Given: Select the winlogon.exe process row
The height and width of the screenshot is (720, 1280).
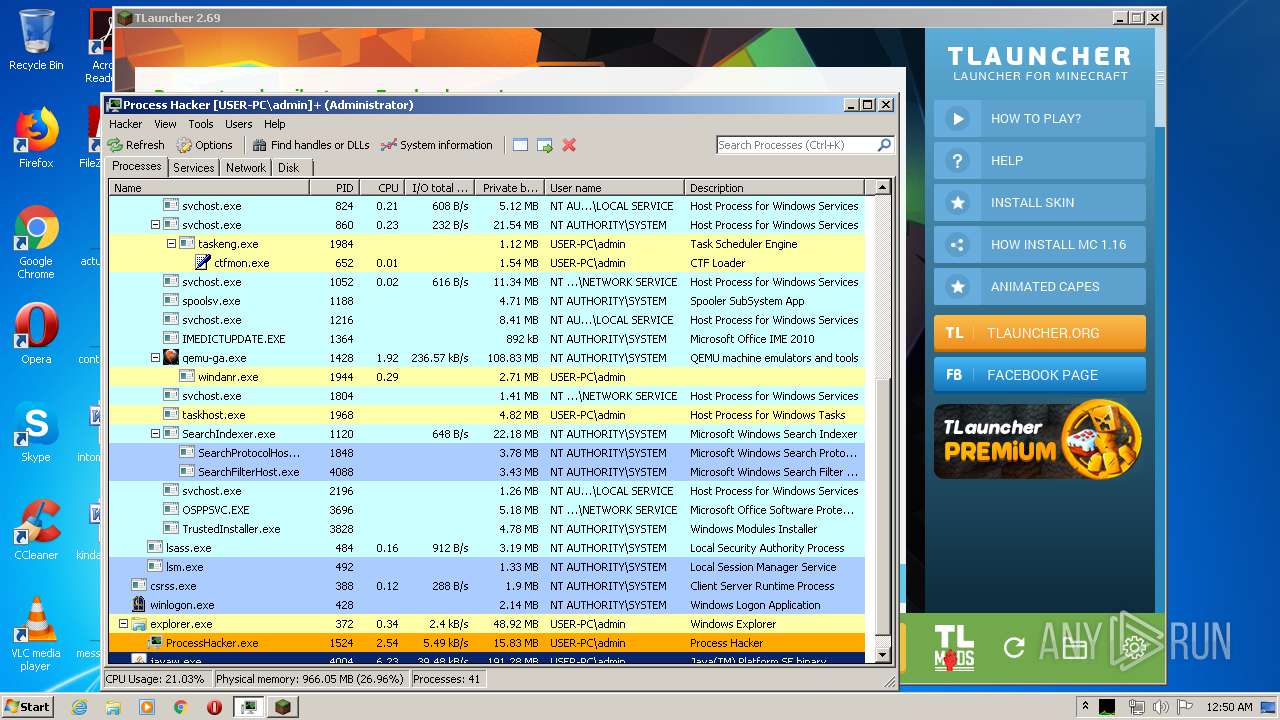Looking at the screenshot, I should coord(487,605).
